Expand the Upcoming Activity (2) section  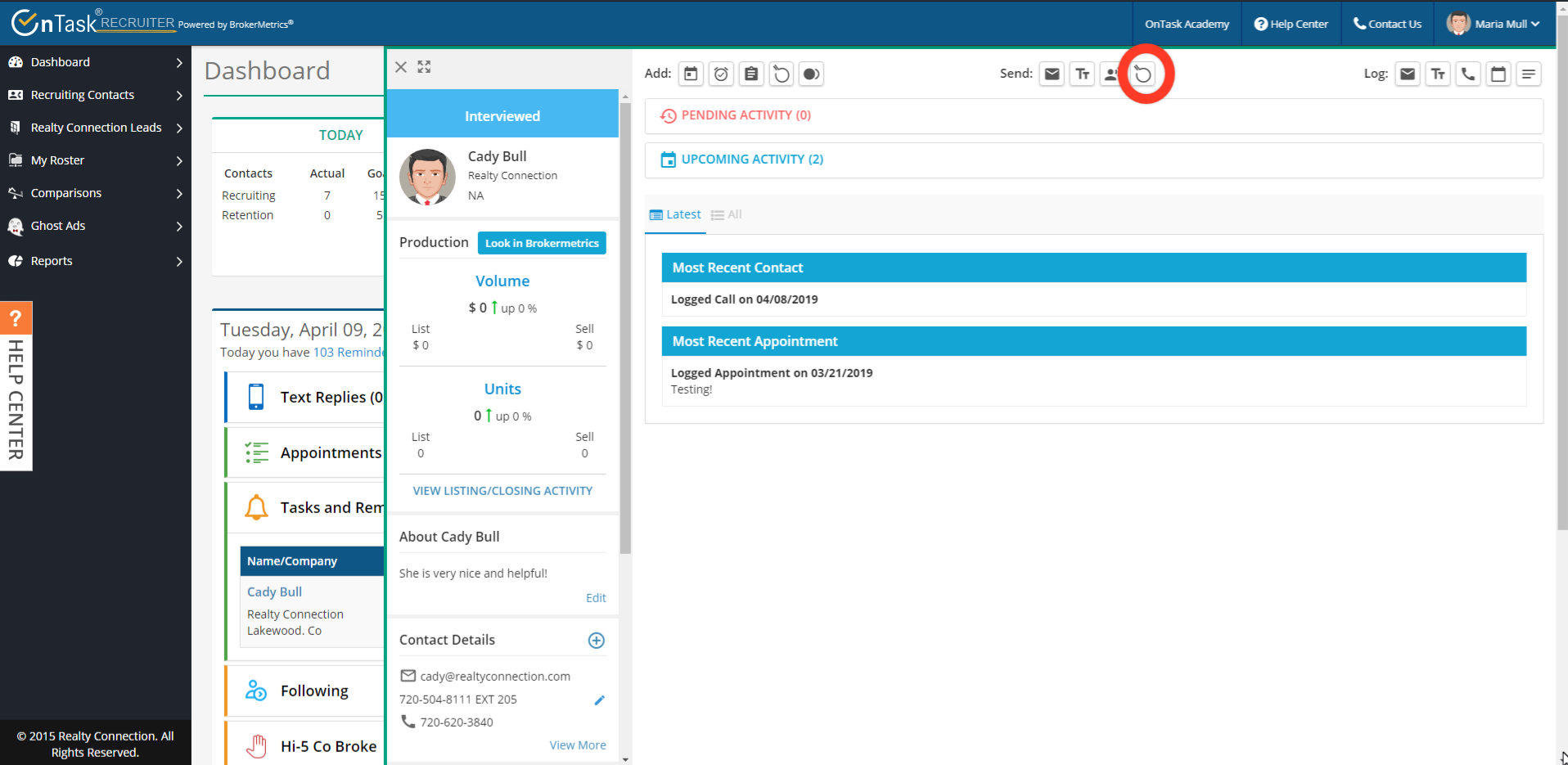tap(1094, 160)
